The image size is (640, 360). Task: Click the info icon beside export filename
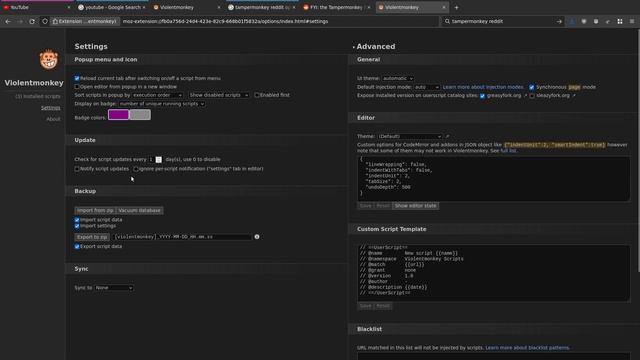[x=257, y=237]
